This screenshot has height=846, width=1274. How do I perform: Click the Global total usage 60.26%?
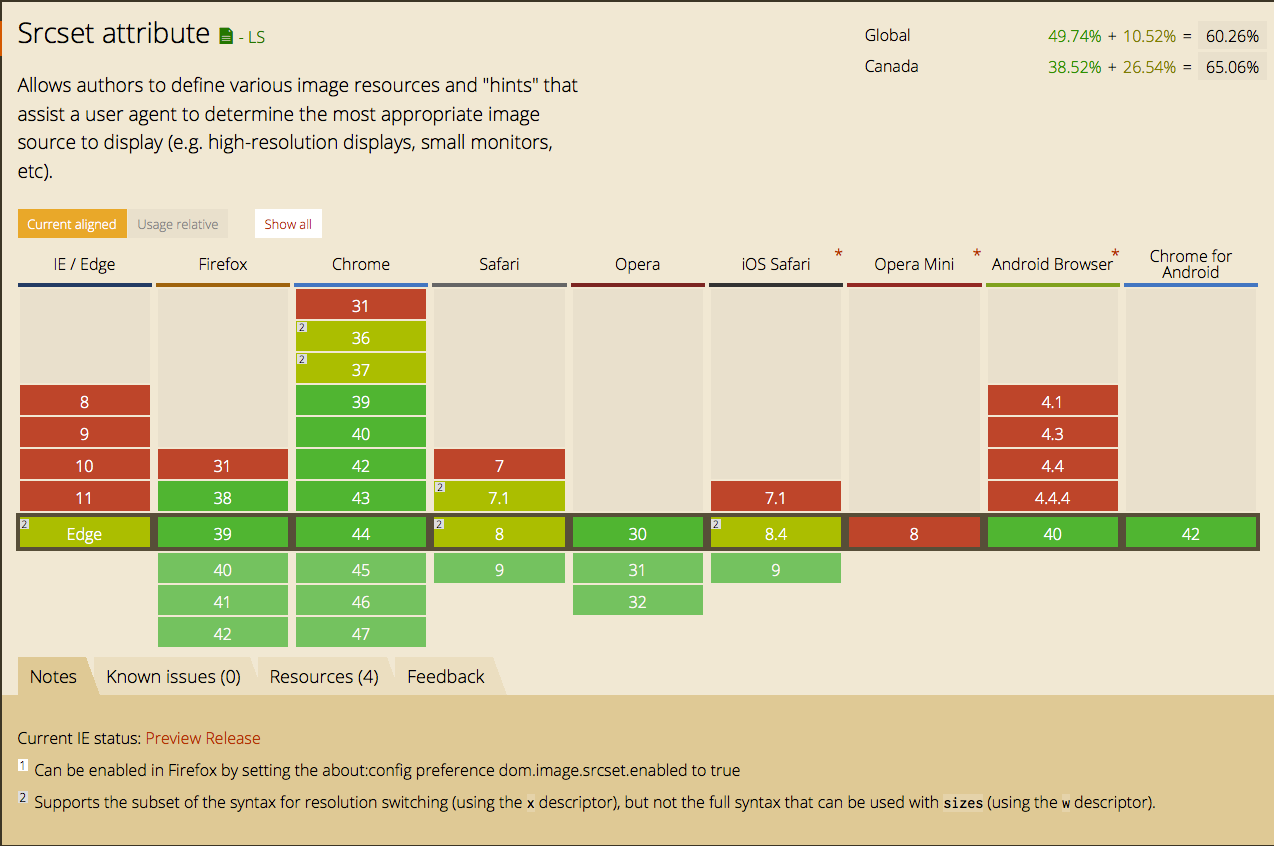[x=1232, y=36]
